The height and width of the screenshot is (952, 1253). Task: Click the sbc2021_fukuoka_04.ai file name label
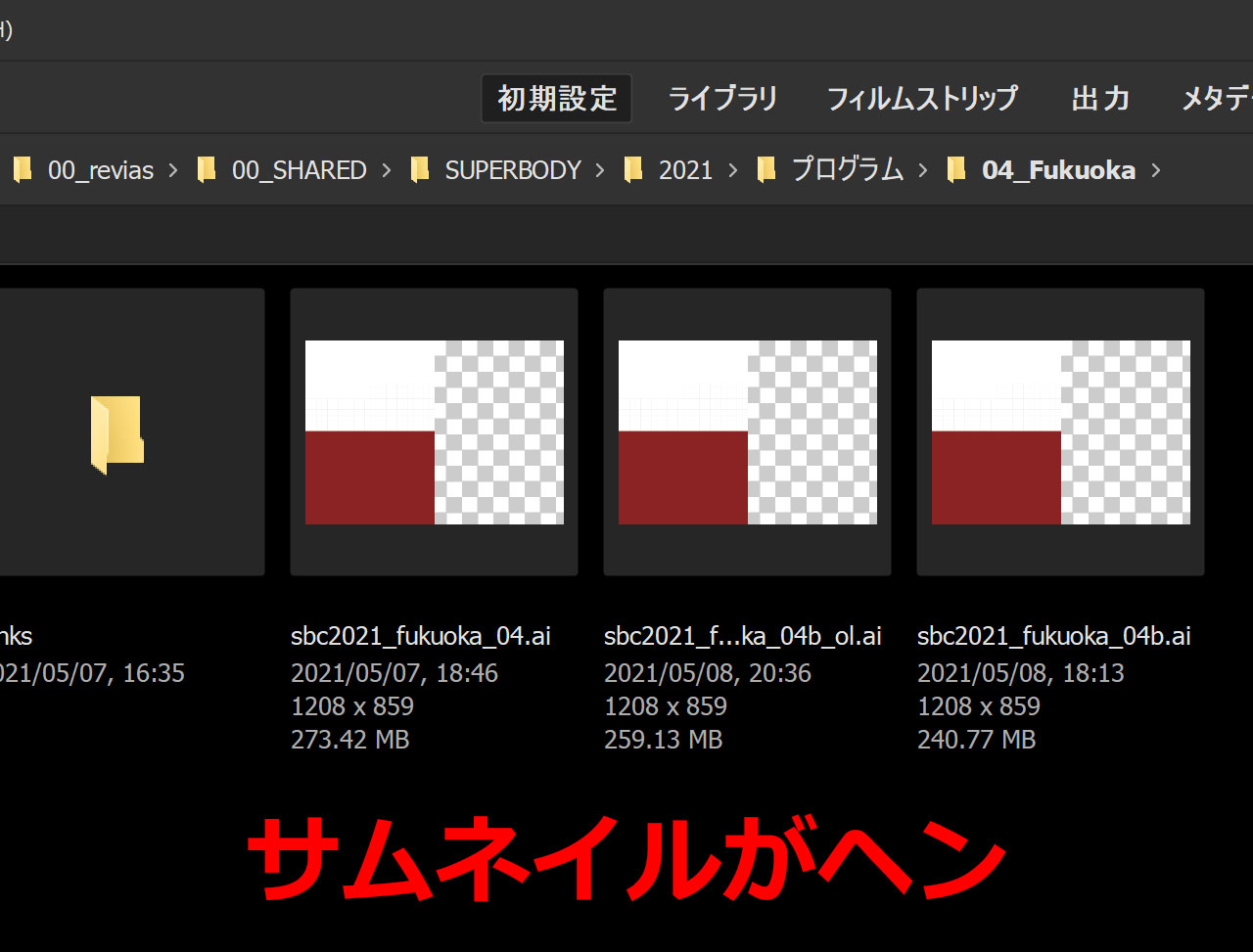(x=421, y=636)
